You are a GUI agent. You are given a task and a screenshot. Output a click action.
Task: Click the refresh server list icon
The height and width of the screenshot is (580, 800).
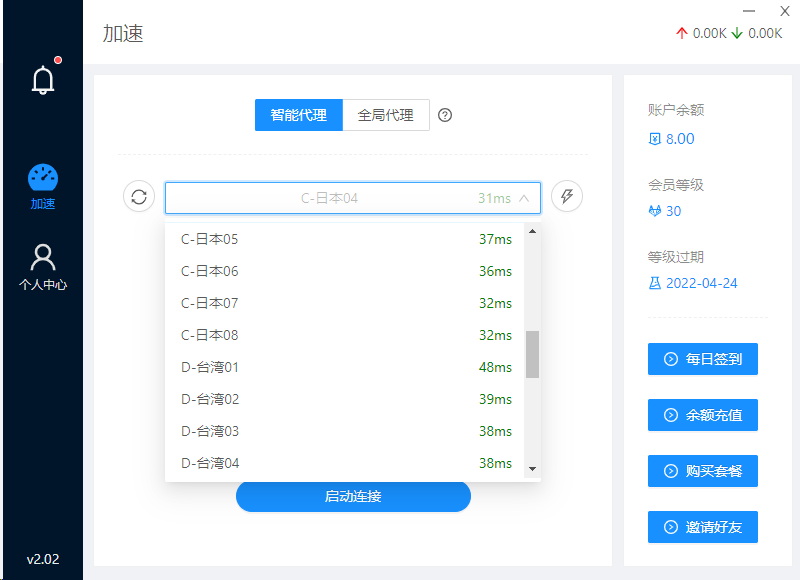(139, 197)
